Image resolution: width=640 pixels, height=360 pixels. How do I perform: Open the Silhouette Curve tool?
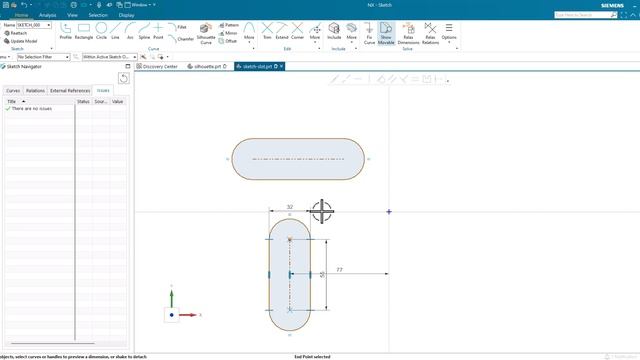pyautogui.click(x=206, y=33)
